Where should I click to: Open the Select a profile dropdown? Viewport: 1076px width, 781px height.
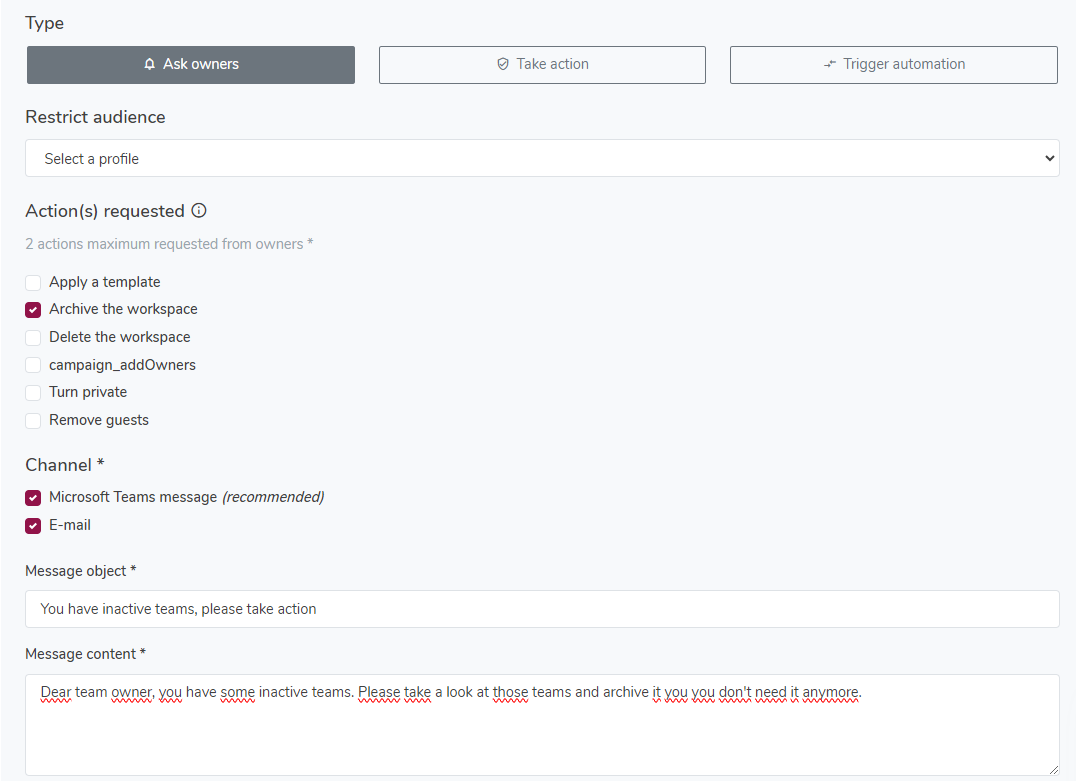(x=542, y=157)
